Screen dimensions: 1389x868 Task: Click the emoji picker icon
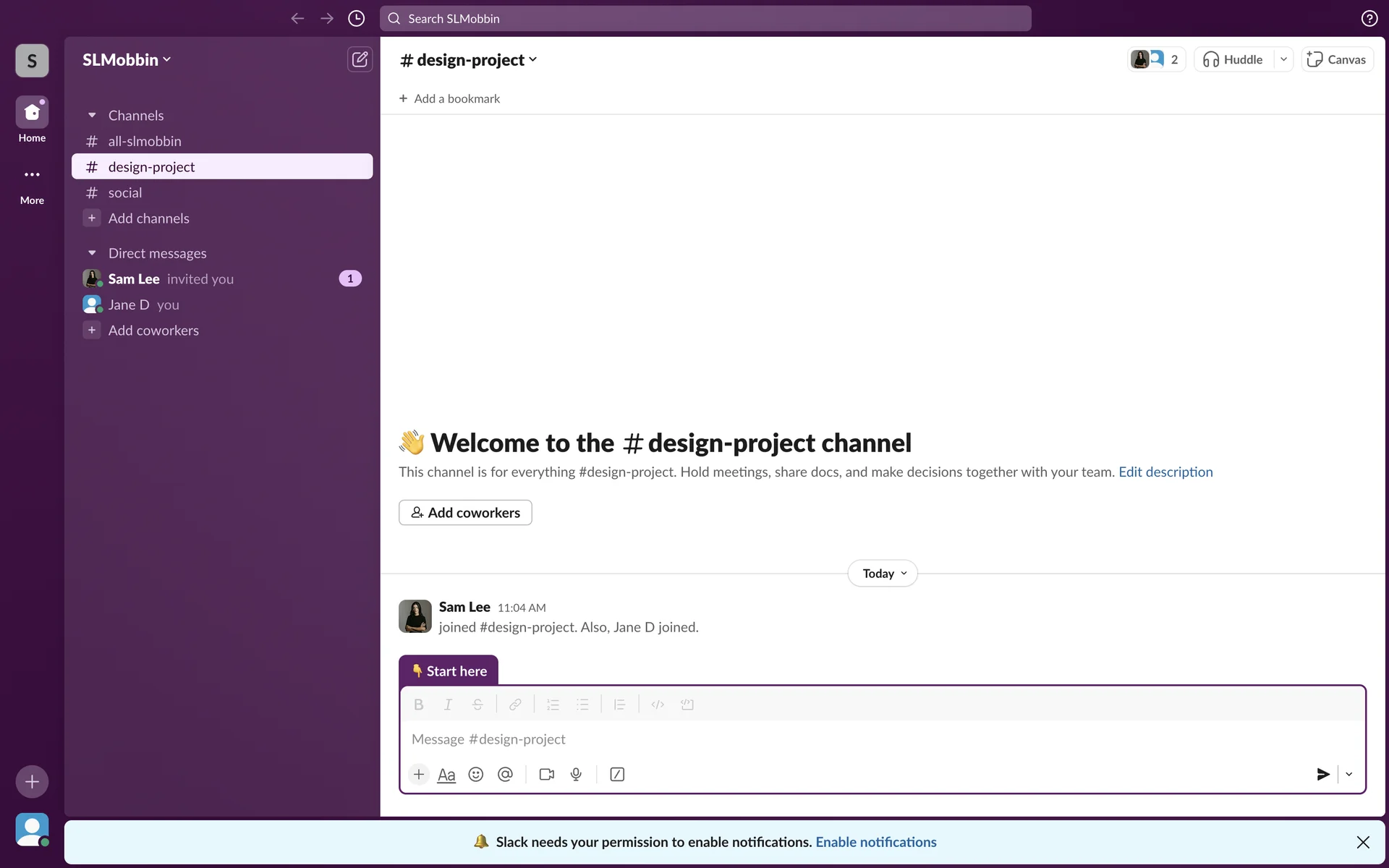pos(475,775)
